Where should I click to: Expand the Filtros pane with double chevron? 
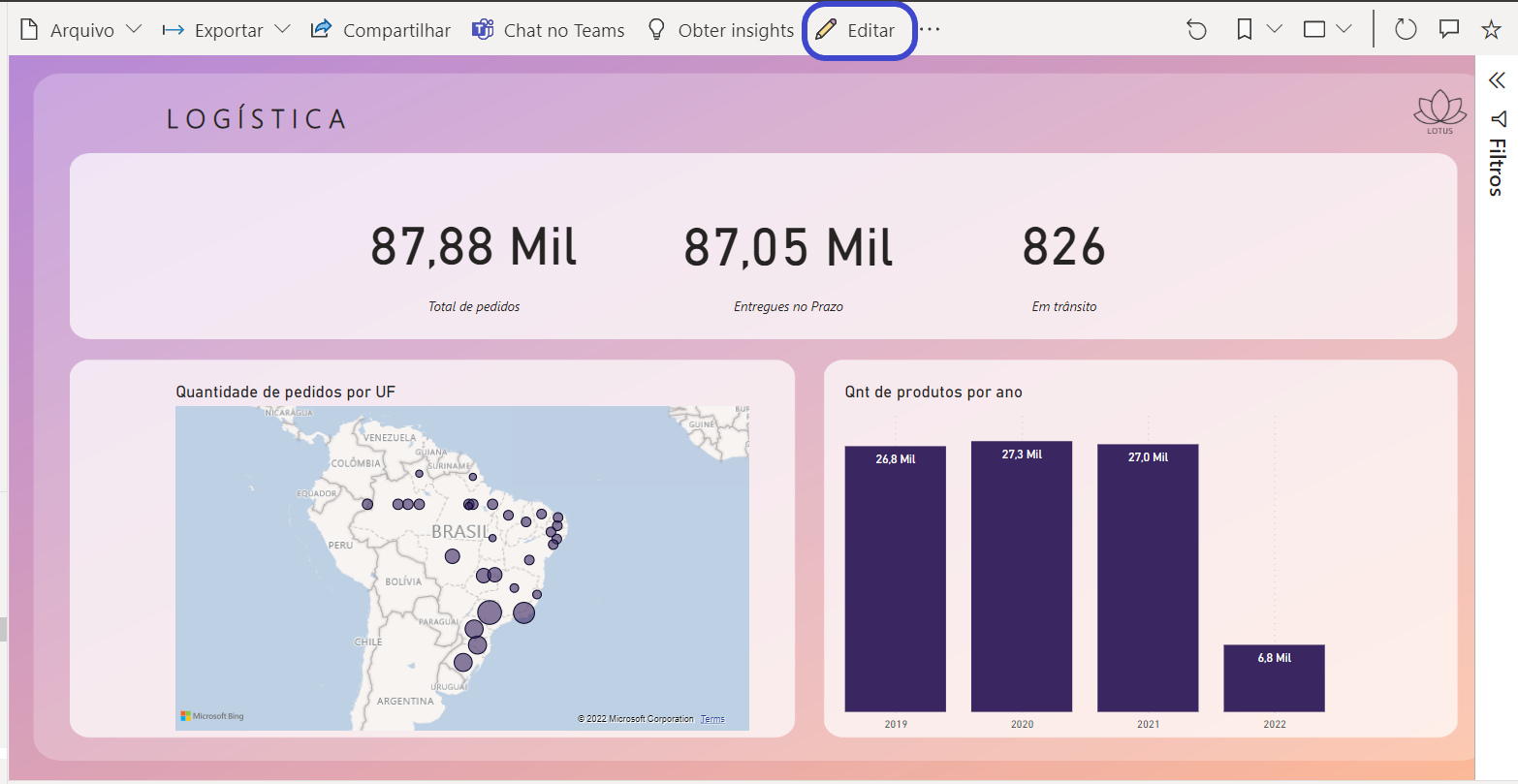tap(1497, 80)
